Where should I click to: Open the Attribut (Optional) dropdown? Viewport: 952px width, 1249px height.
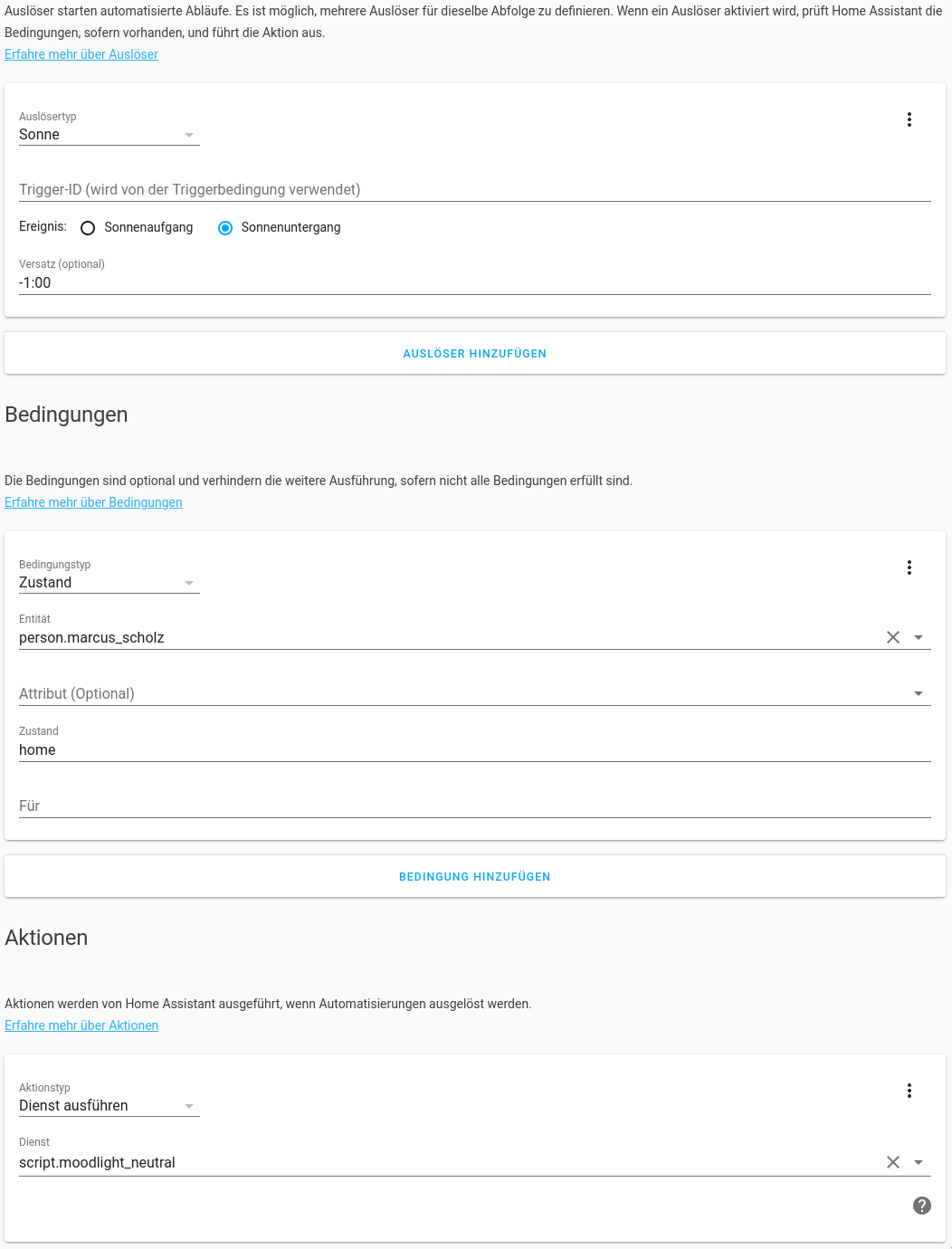pyautogui.click(x=919, y=693)
